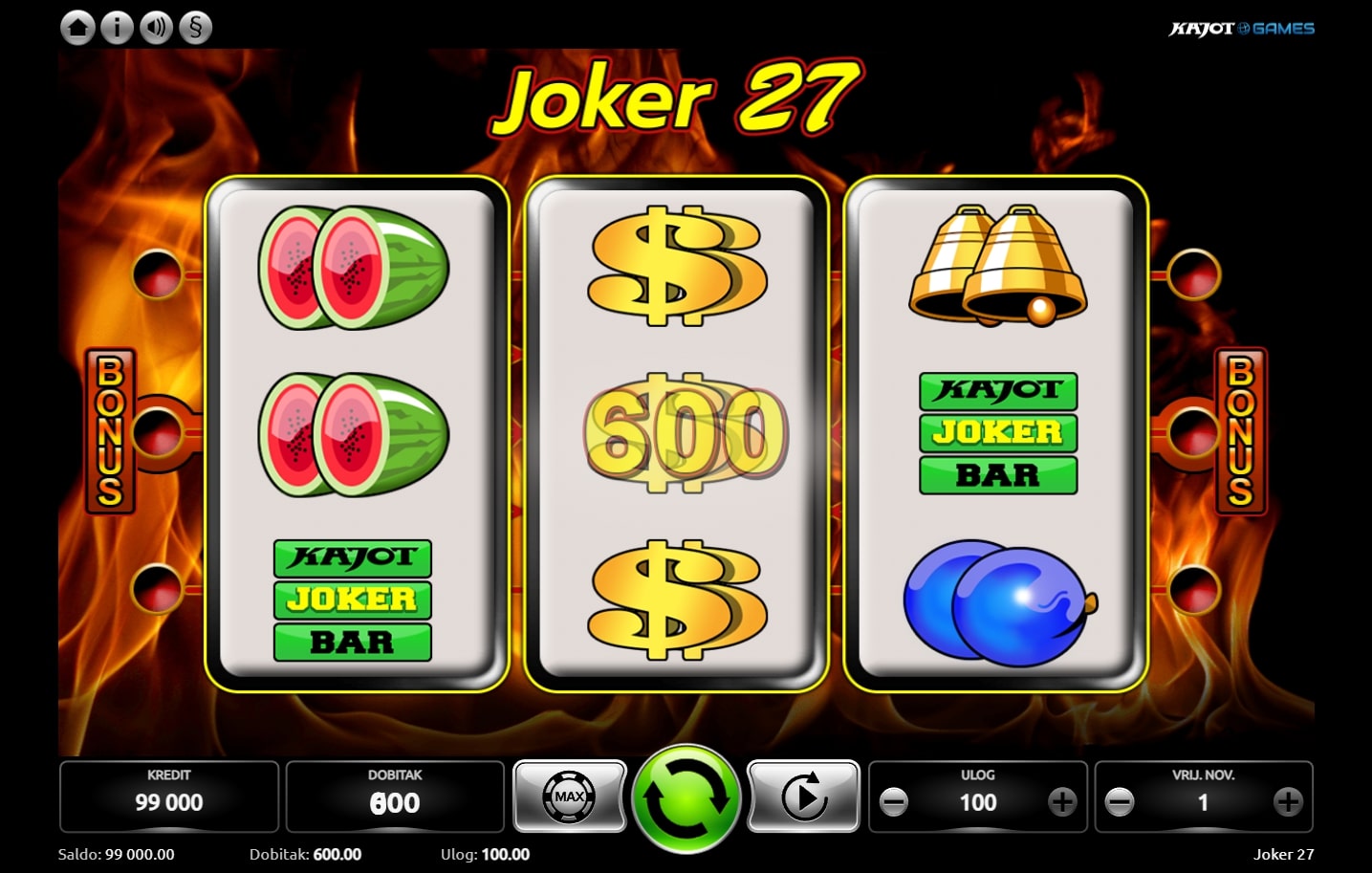The height and width of the screenshot is (873, 1372).
Task: Spin reels with green arrows button
Action: click(x=686, y=797)
